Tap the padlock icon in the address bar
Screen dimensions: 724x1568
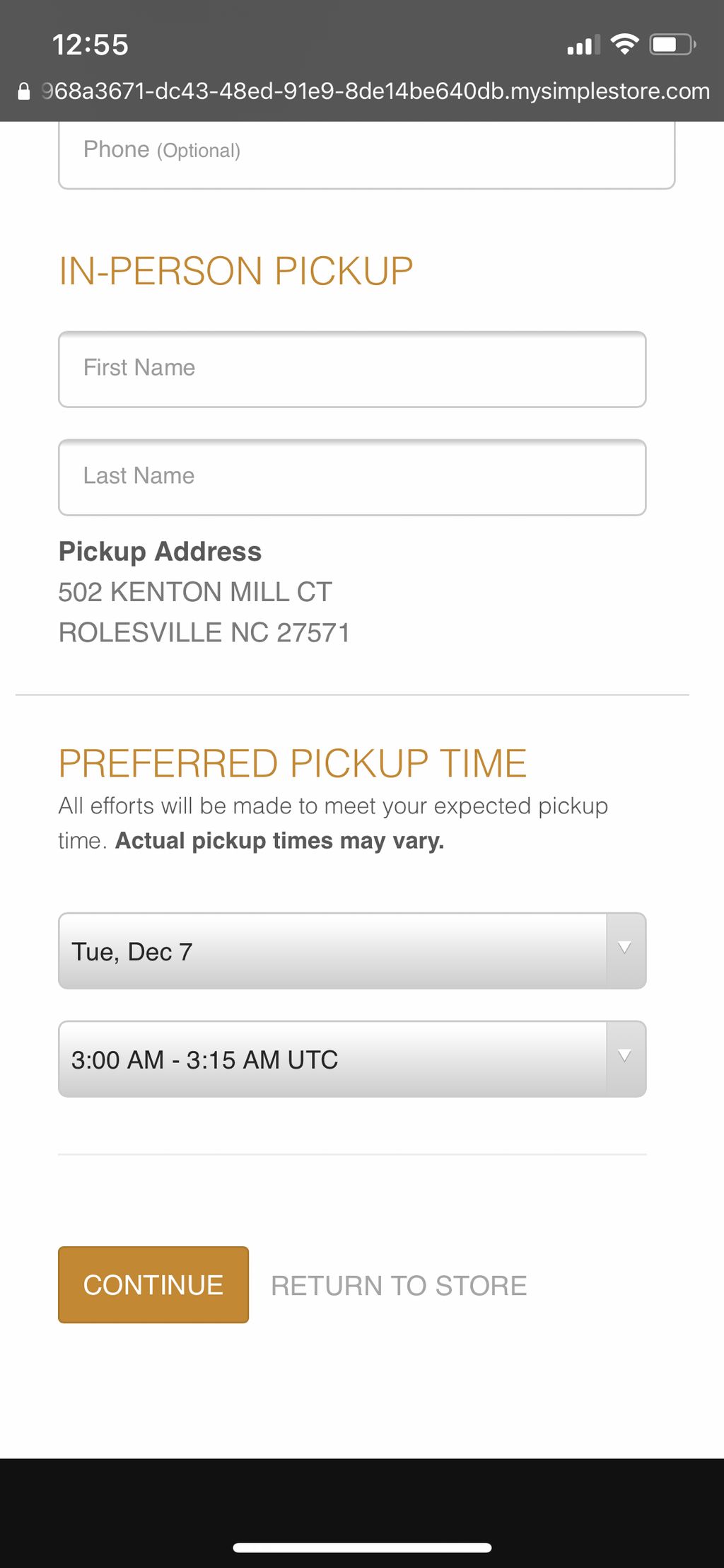point(24,92)
